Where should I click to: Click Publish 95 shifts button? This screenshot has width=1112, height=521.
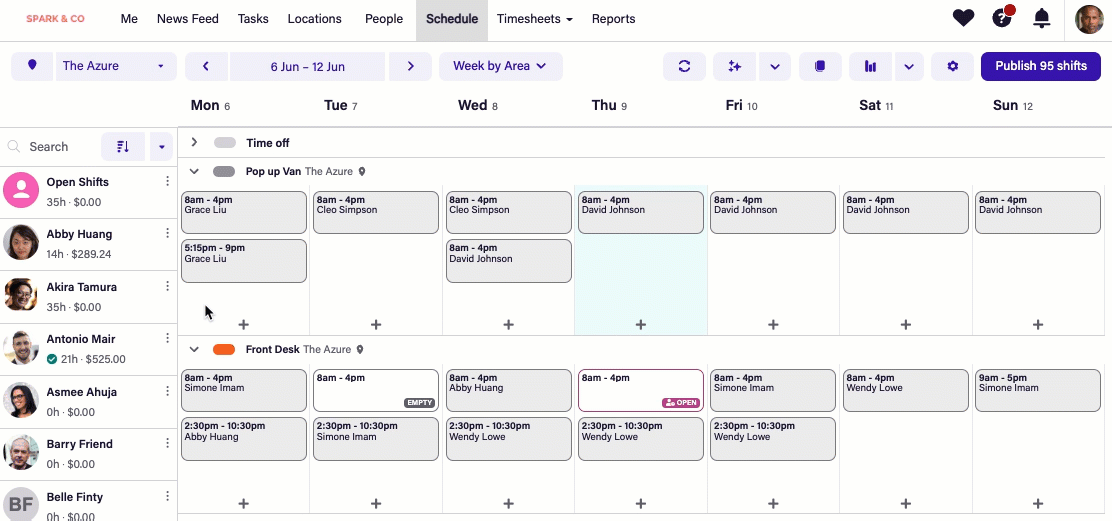coord(1040,66)
